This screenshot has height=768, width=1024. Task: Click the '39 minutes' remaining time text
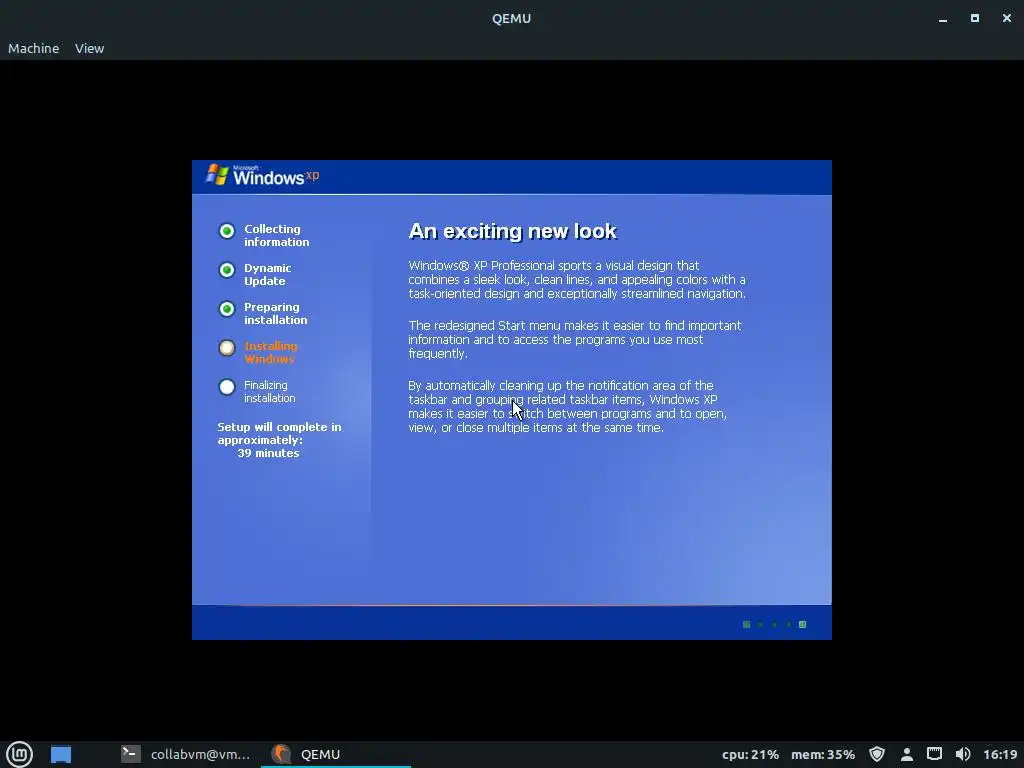click(268, 453)
